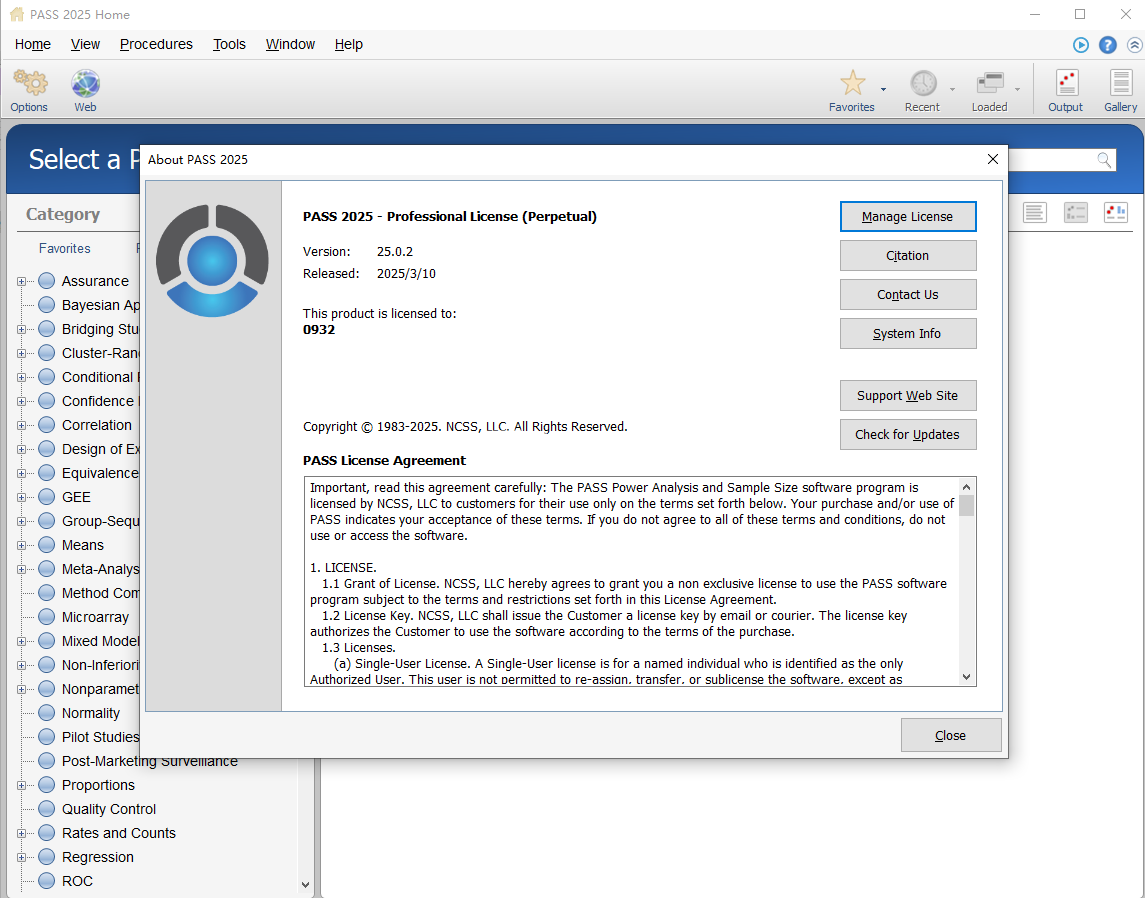Expand the Proportions tree node
The height and width of the screenshot is (898, 1145).
pos(21,786)
